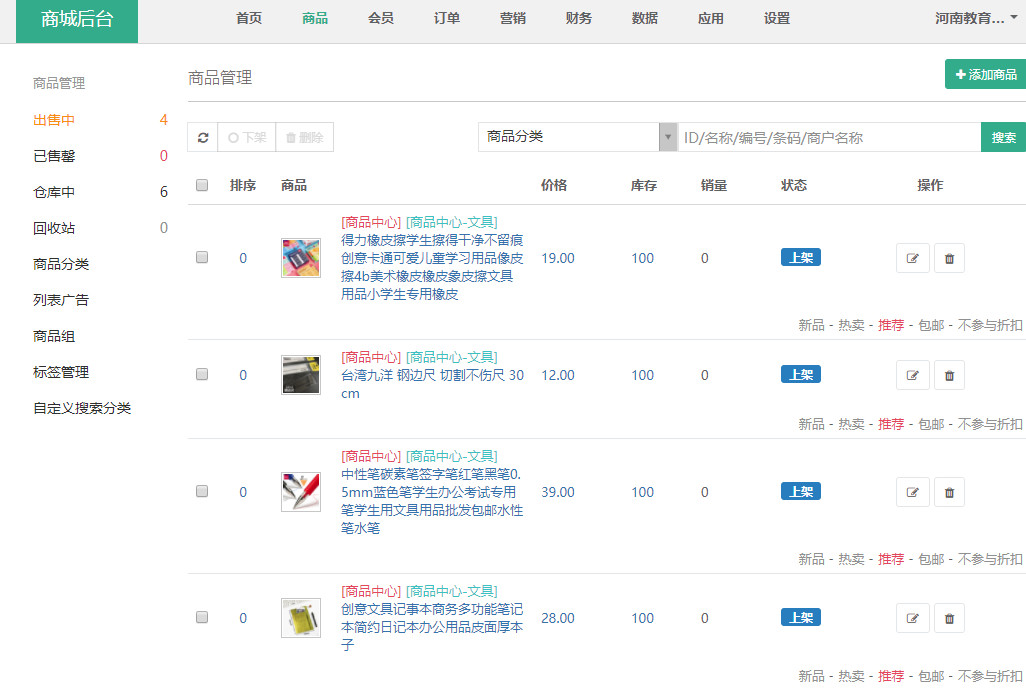The width and height of the screenshot is (1026, 694).
Task: Open 商品组 in the sidebar
Action: tap(54, 336)
